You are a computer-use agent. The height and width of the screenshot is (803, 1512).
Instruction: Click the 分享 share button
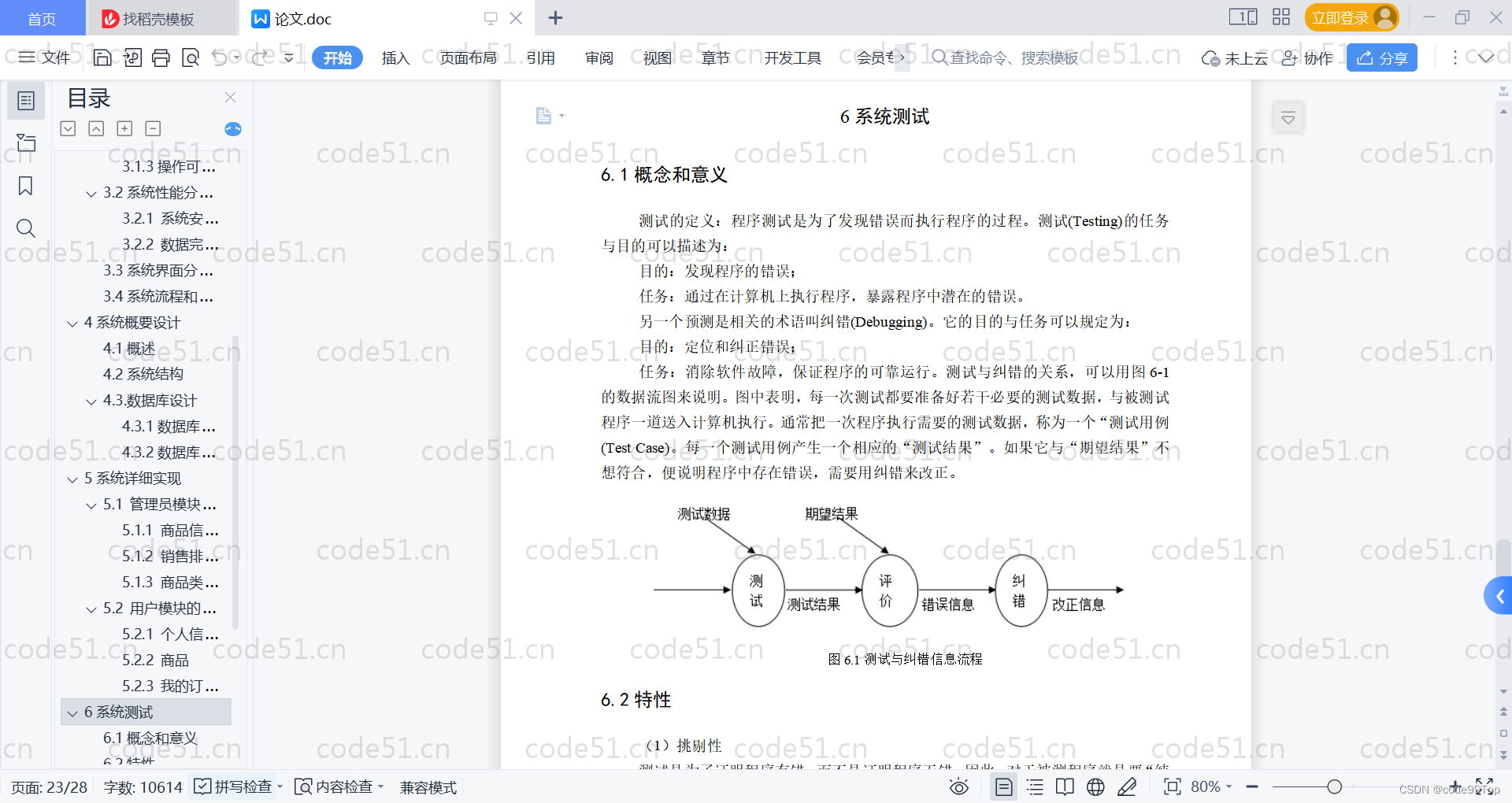tap(1381, 57)
